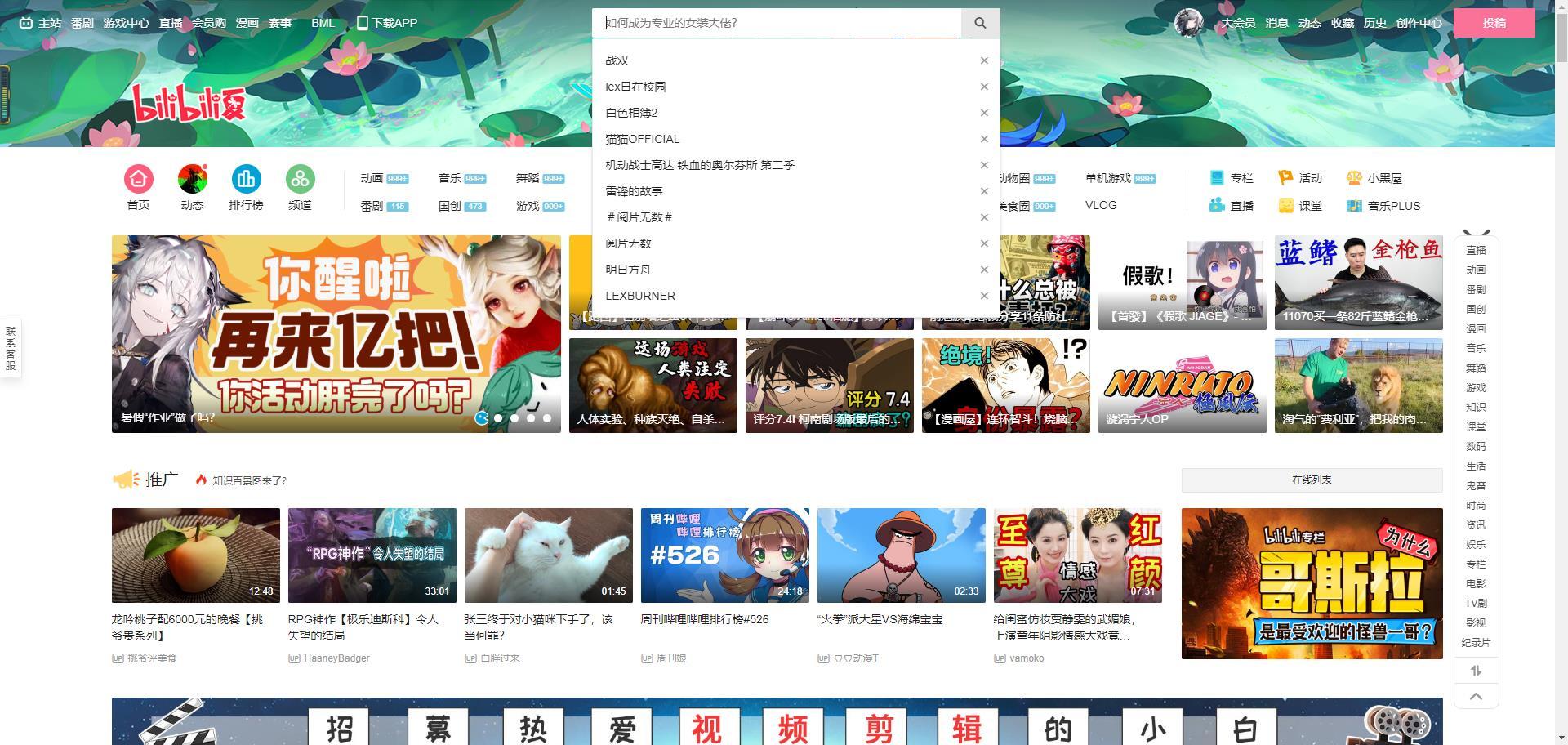Image resolution: width=1568 pixels, height=745 pixels.
Task: Click the back-to-top chevron icon
Action: click(1476, 696)
